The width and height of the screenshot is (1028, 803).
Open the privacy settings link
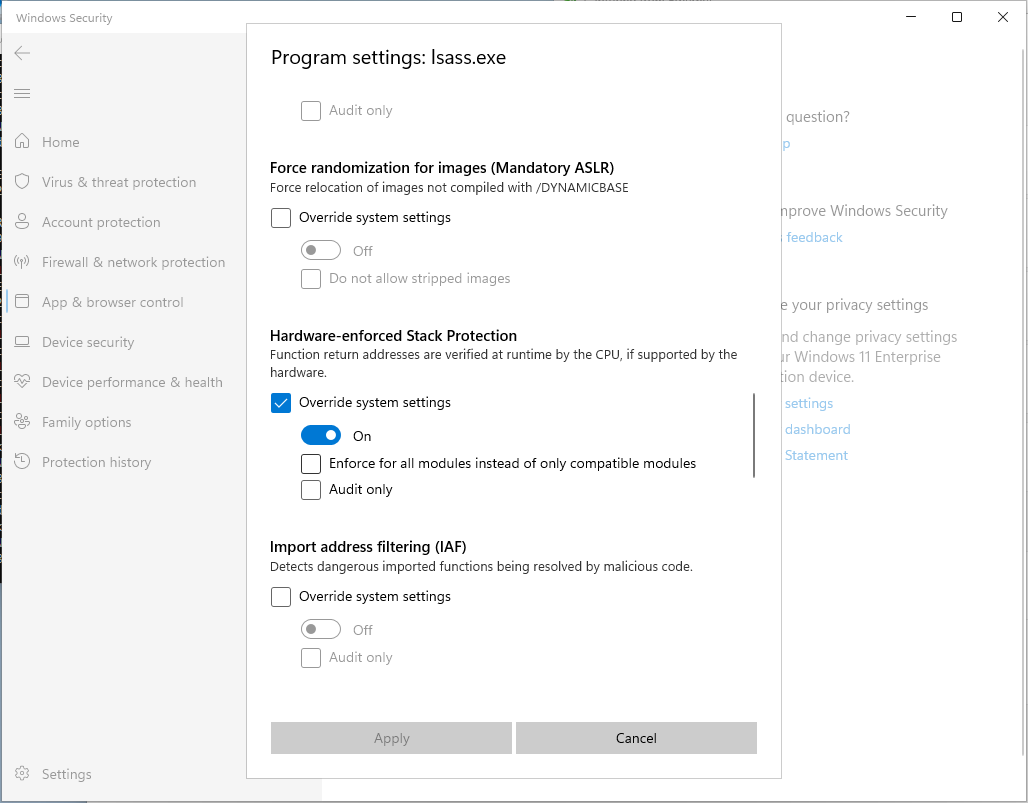point(808,403)
